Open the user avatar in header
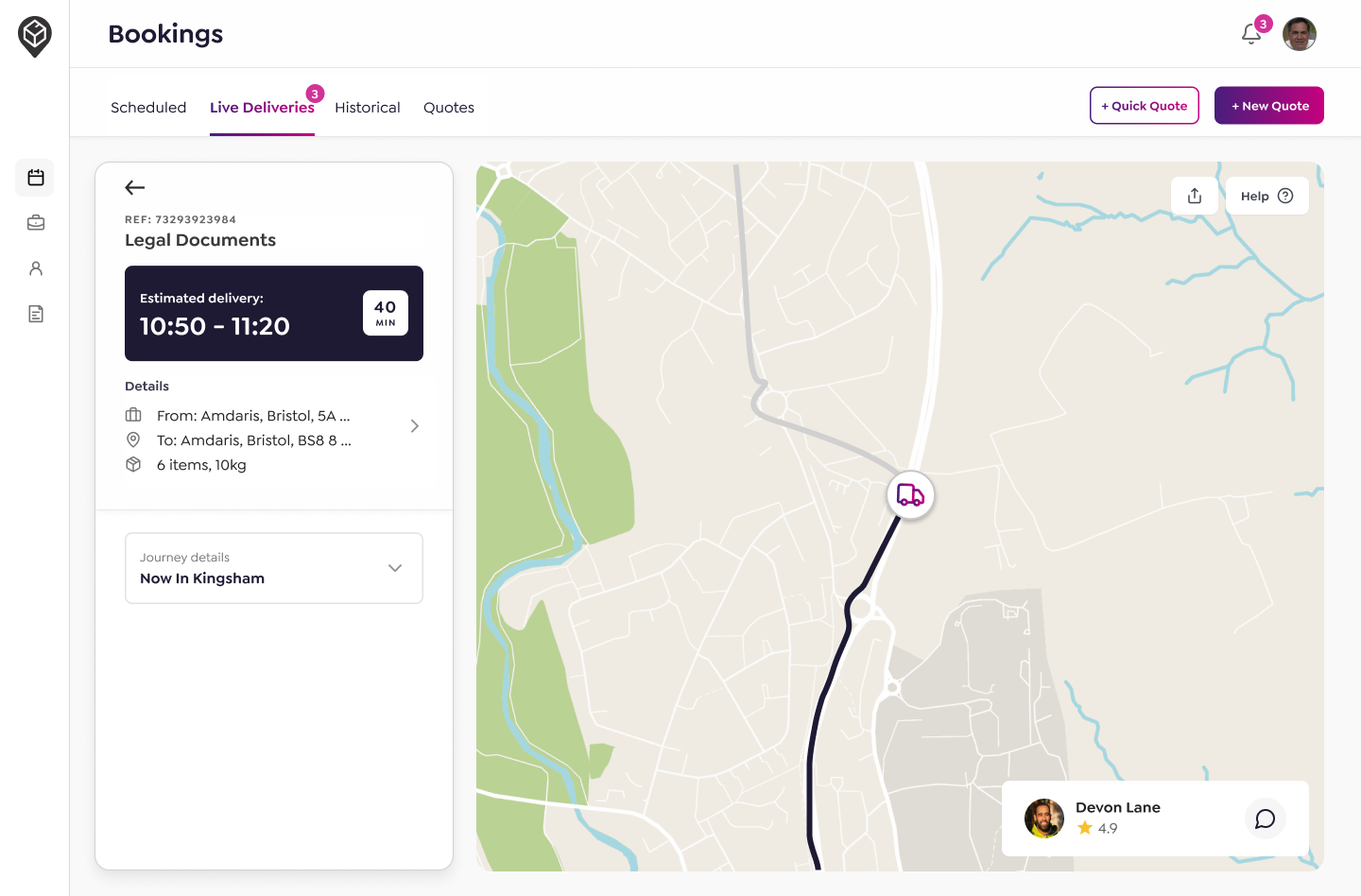 [1300, 34]
